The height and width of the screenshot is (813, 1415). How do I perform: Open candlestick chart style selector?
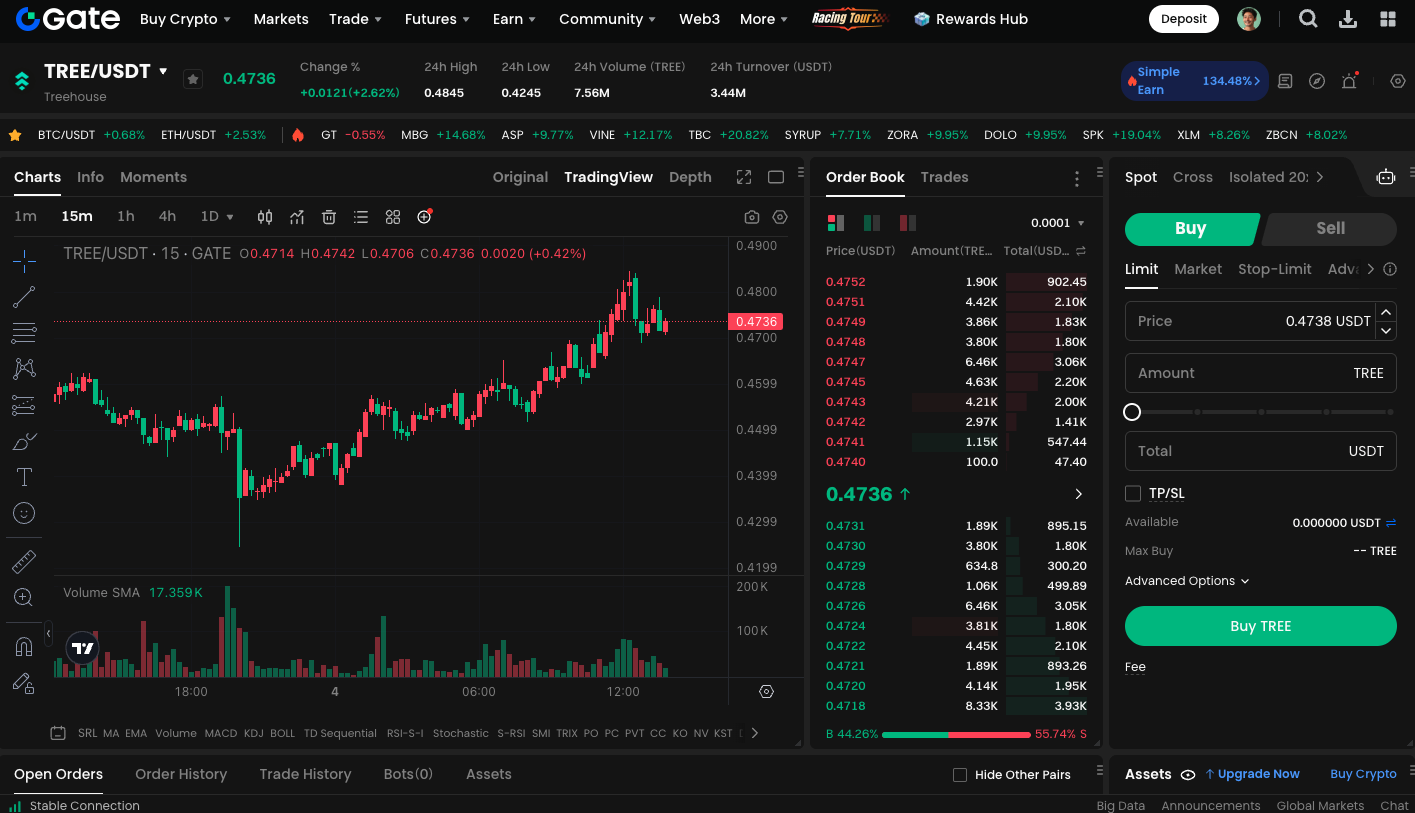265,217
